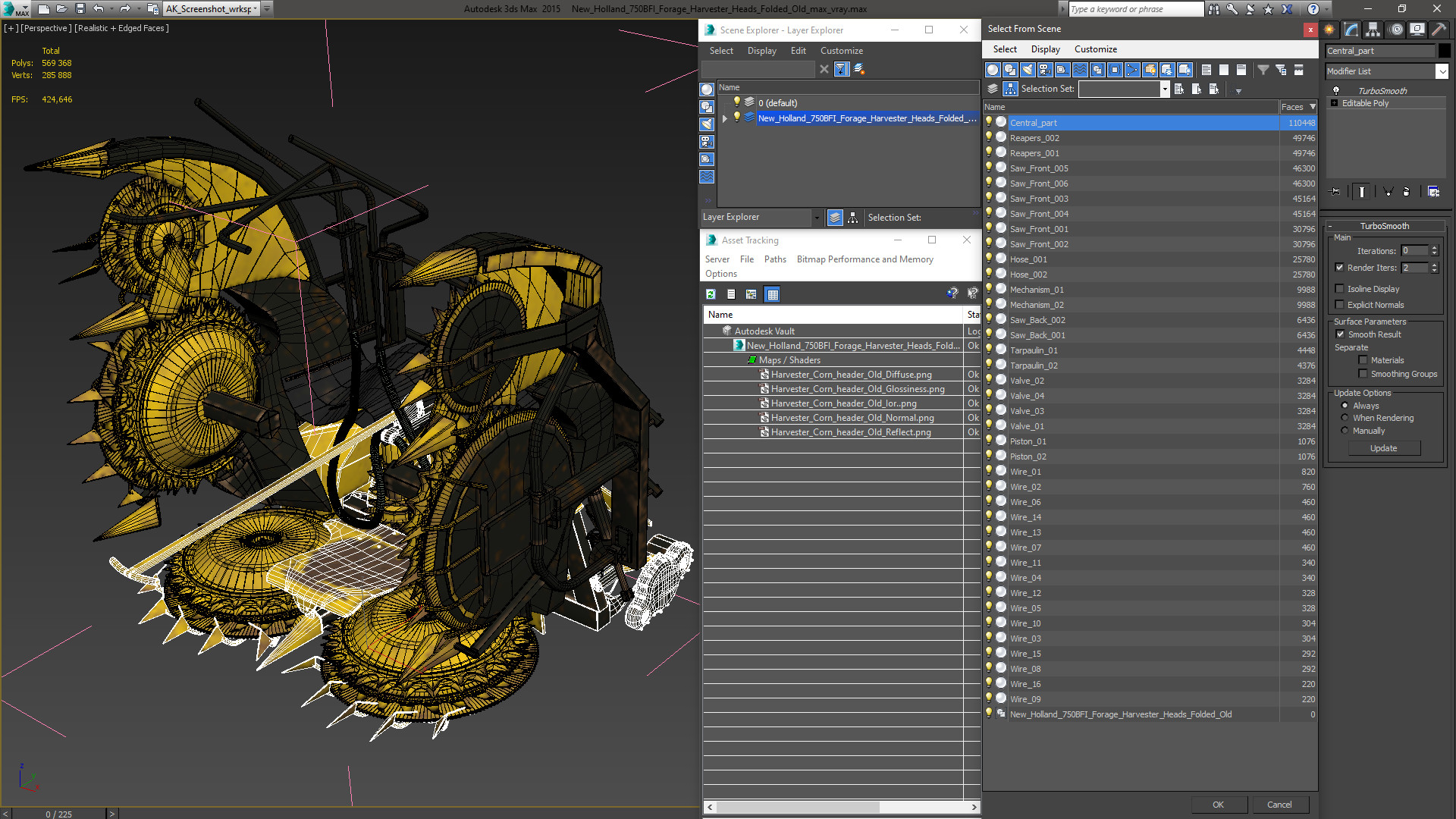Viewport: 1456px width, 819px height.
Task: Click OK in Select From Scene
Action: (x=1218, y=805)
